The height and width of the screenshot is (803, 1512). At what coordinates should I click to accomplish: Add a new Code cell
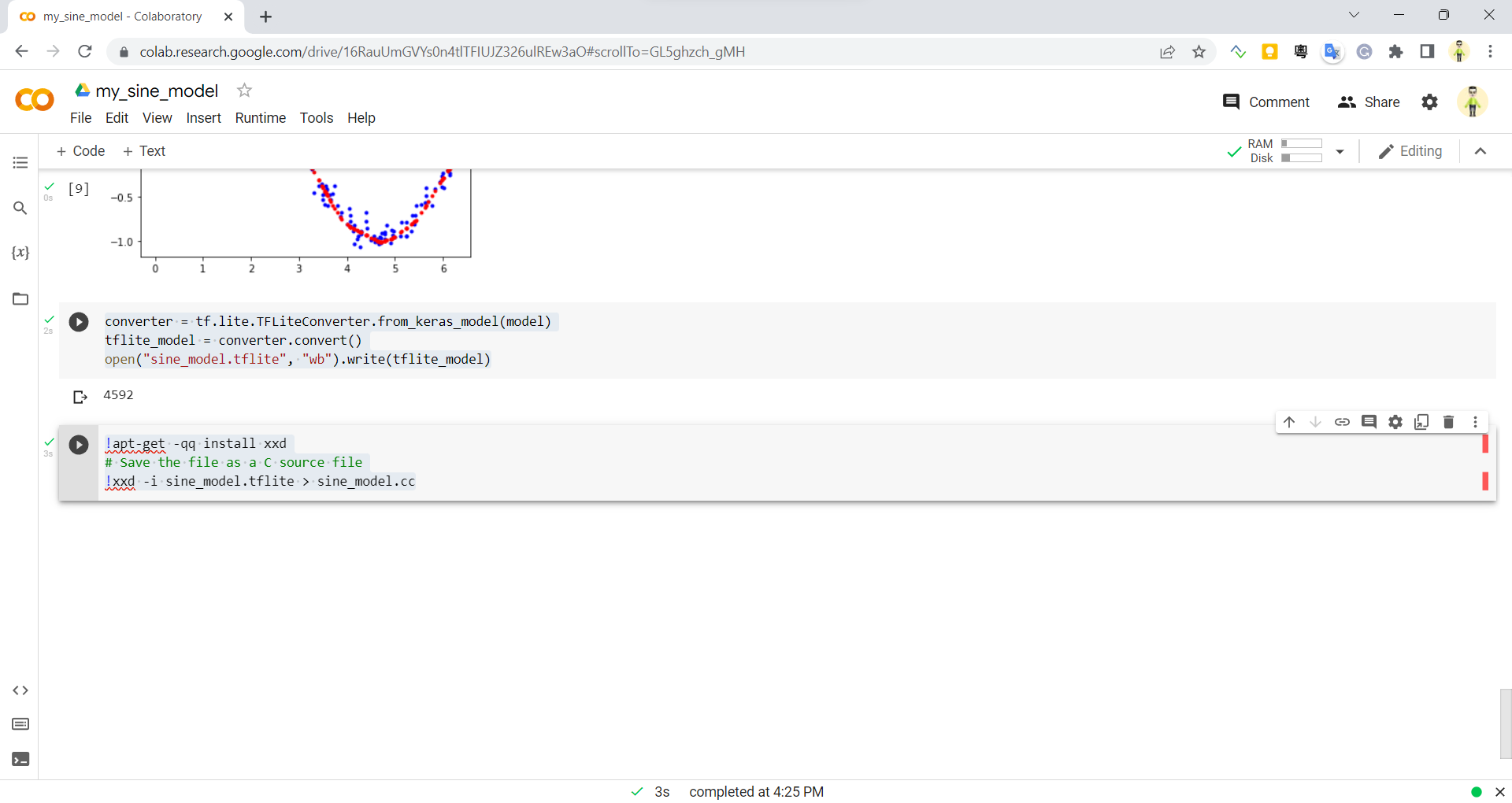tap(80, 151)
